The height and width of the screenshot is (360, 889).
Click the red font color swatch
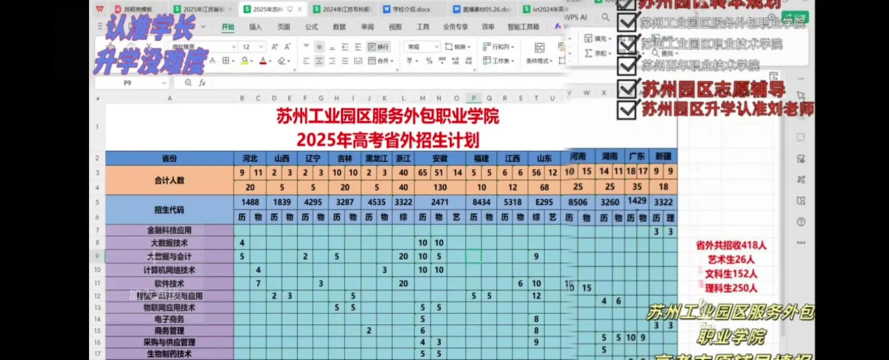pos(263,61)
